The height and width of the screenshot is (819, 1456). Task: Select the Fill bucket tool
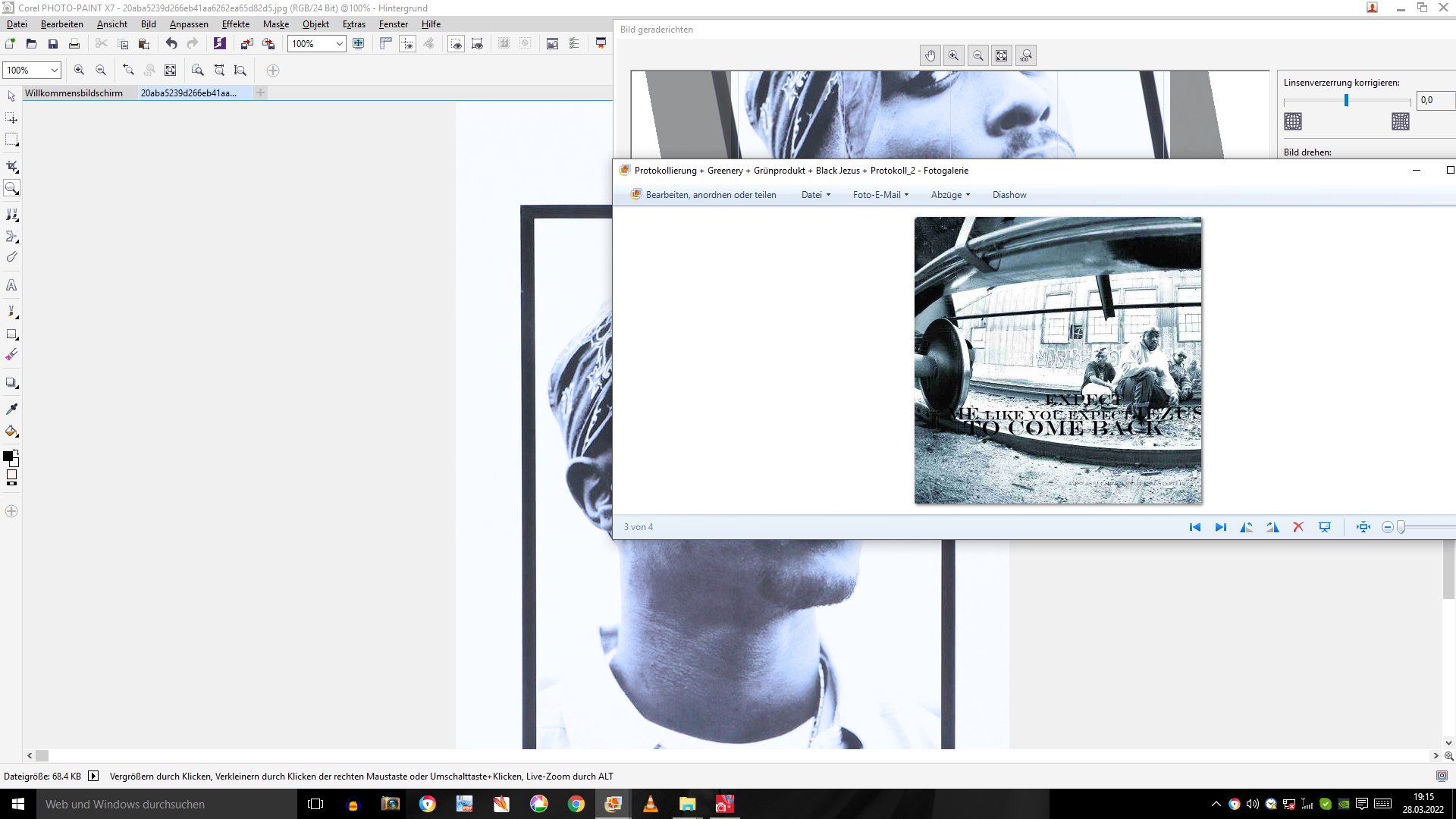tap(11, 431)
